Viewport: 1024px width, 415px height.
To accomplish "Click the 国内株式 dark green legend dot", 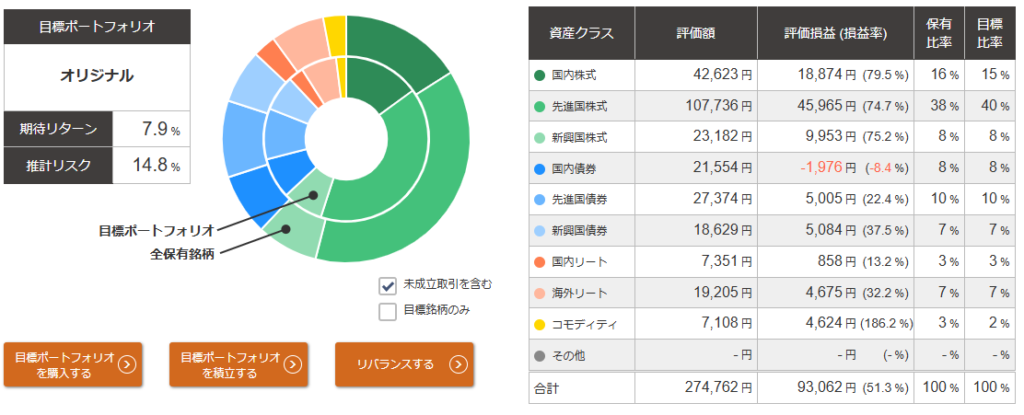I will coord(541,75).
